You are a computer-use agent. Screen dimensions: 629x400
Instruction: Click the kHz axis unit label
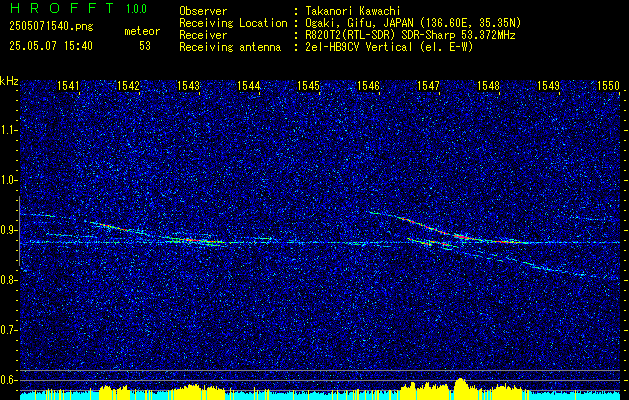[x=9, y=81]
